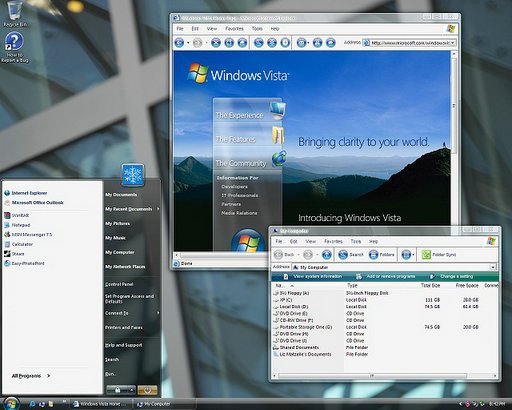
Task: Click the Developers link under Information For
Action: pos(234,187)
